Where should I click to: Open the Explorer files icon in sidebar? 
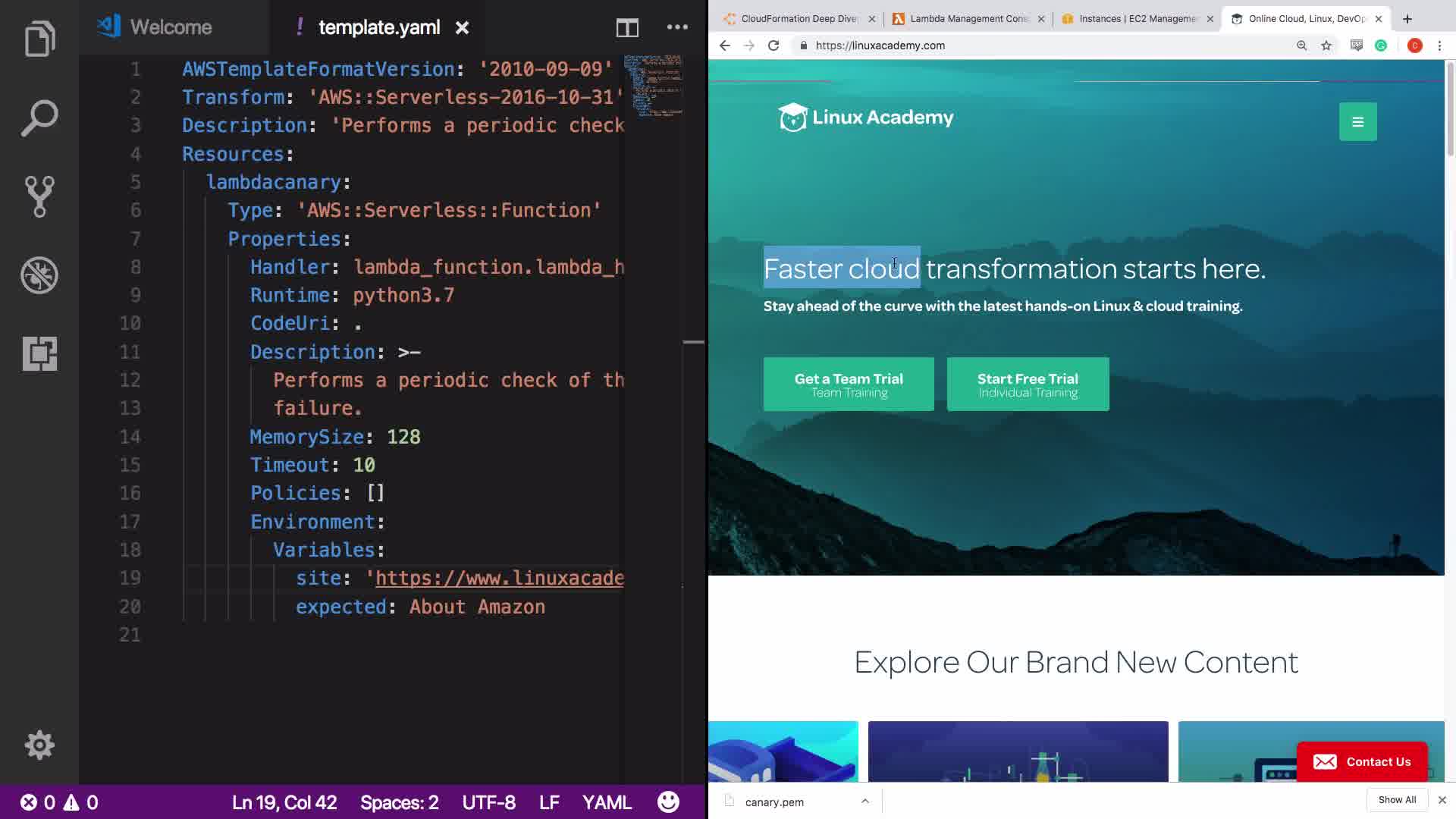tap(39, 39)
